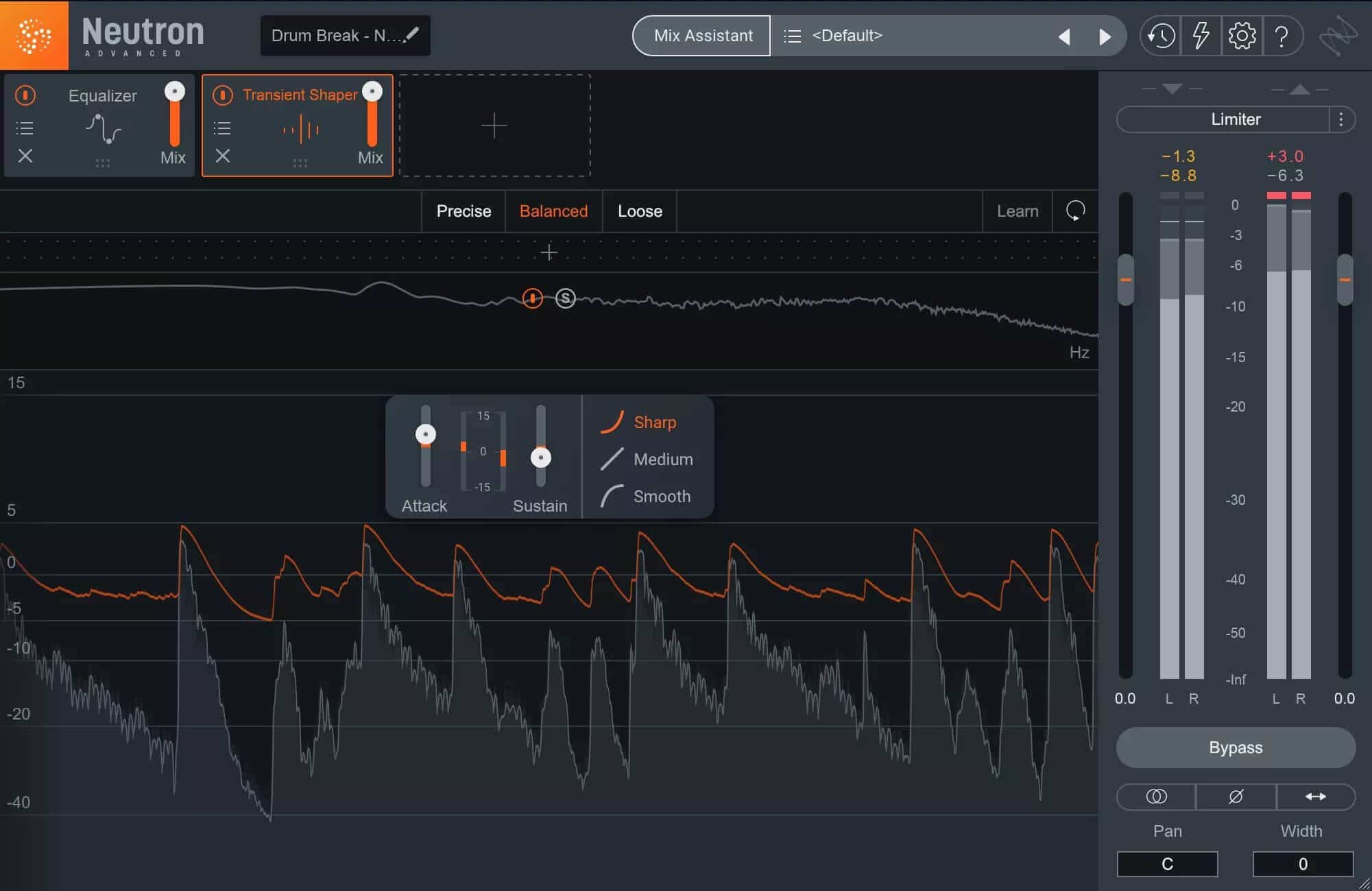Click Transient Shaper module drag handle dots

(x=300, y=163)
